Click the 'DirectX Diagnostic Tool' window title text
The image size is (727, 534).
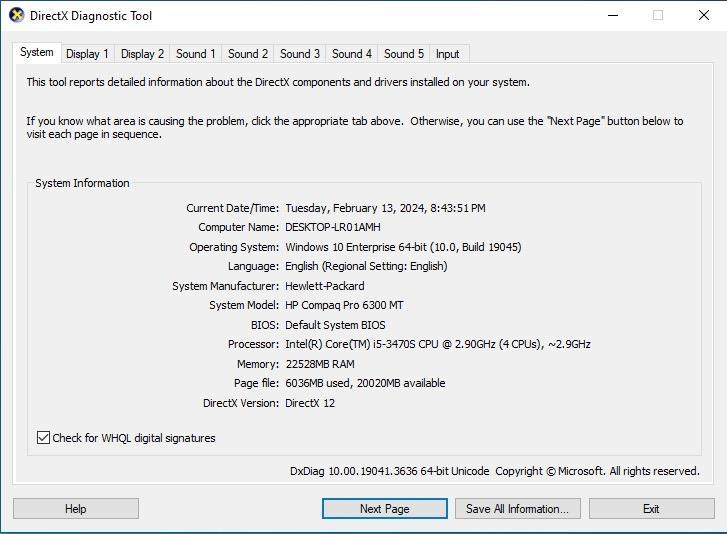point(91,16)
